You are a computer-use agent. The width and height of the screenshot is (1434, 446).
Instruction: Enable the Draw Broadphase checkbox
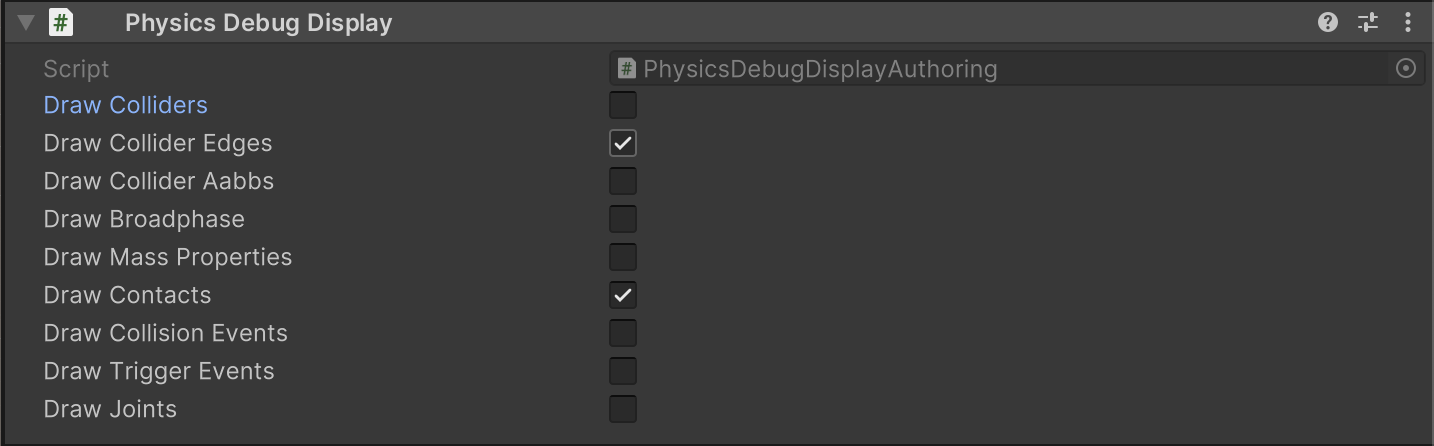click(x=623, y=219)
